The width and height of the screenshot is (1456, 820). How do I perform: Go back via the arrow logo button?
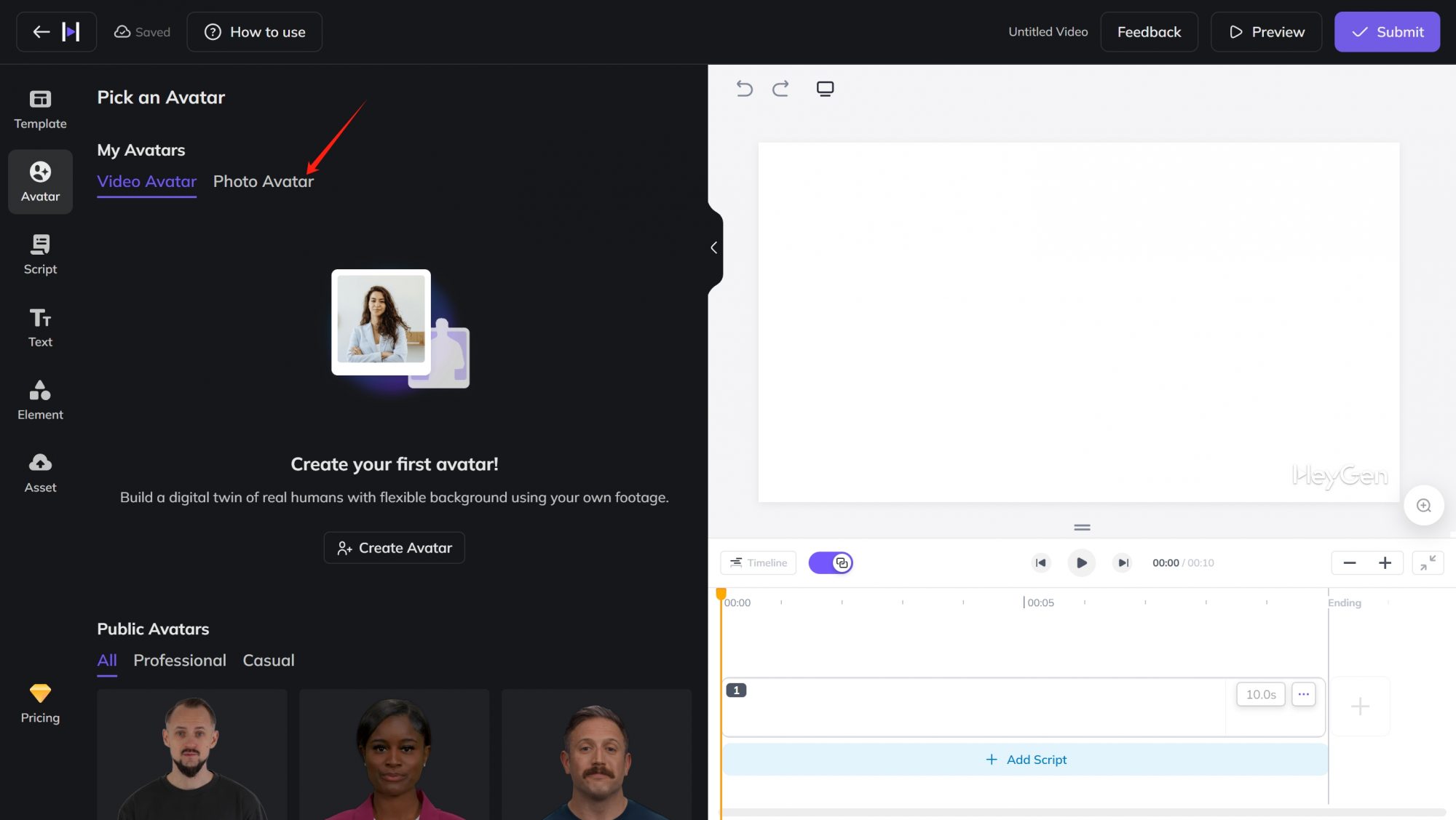coord(56,32)
